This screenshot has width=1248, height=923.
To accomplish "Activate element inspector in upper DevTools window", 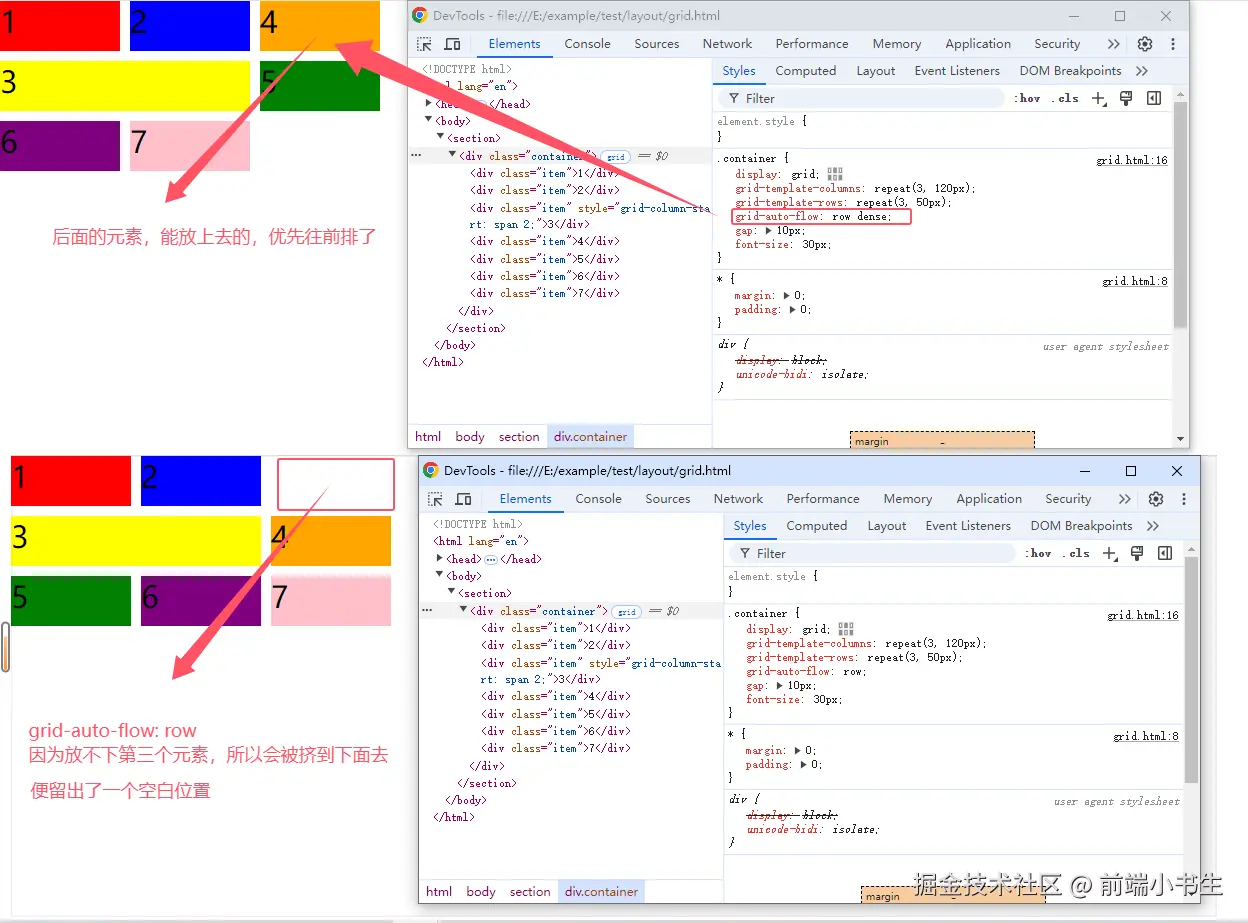I will click(x=425, y=44).
